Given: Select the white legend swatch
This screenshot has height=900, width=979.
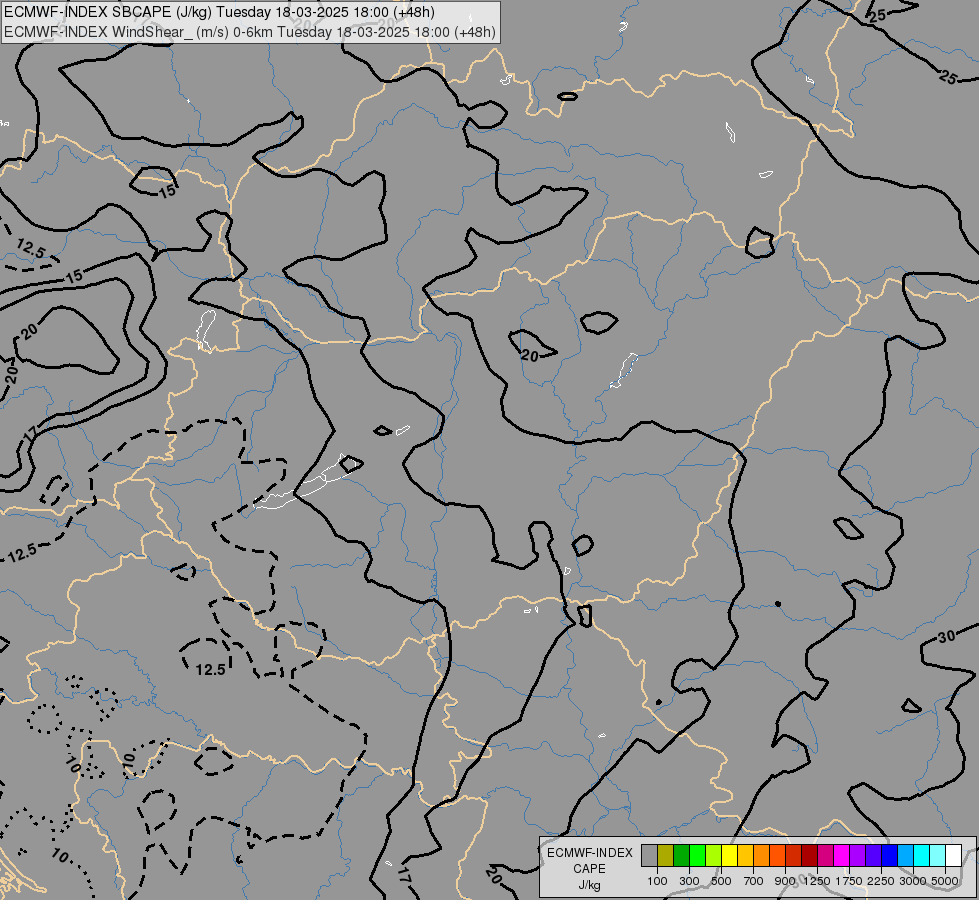Looking at the screenshot, I should 953,855.
